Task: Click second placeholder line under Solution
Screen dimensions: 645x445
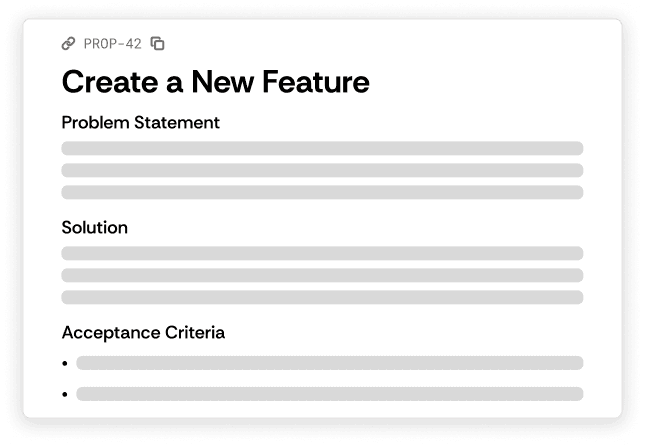Action: click(x=322, y=275)
